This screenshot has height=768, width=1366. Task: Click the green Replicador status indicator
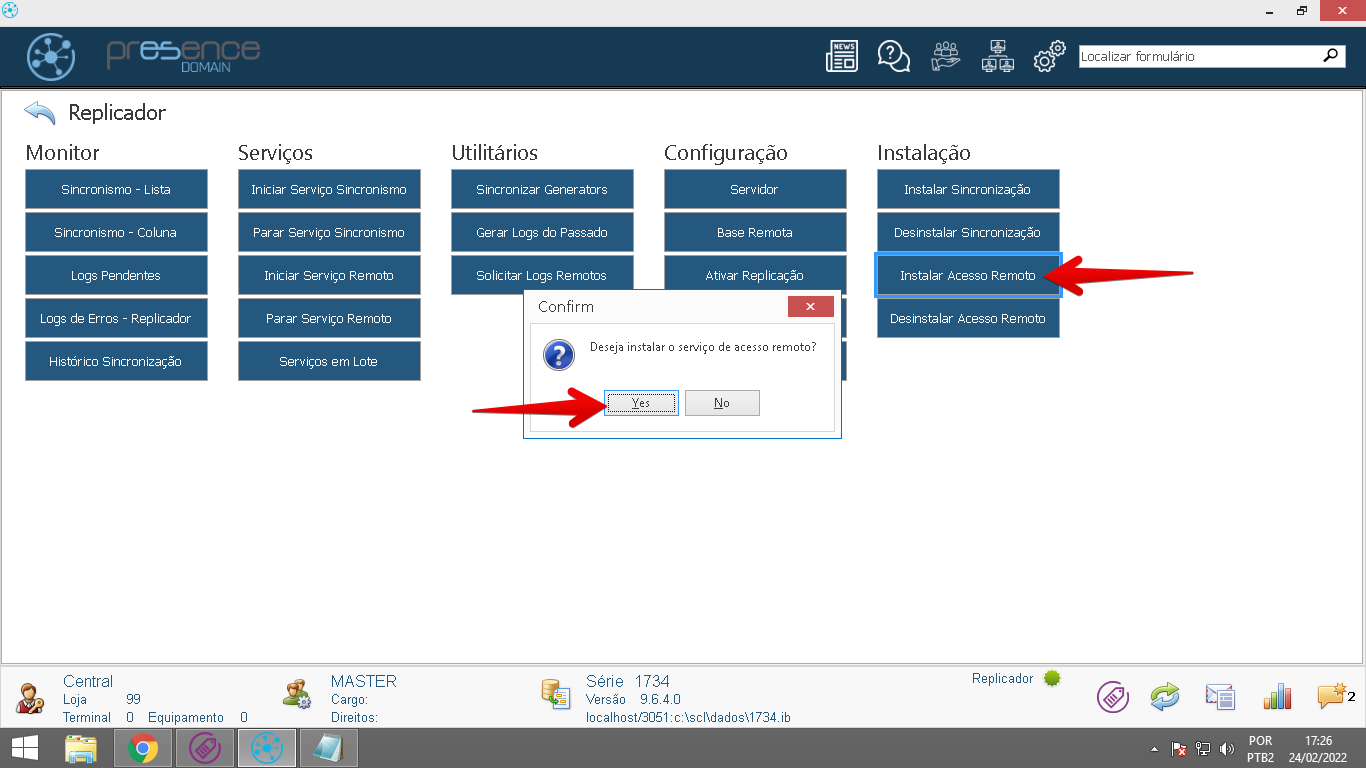click(x=1052, y=678)
